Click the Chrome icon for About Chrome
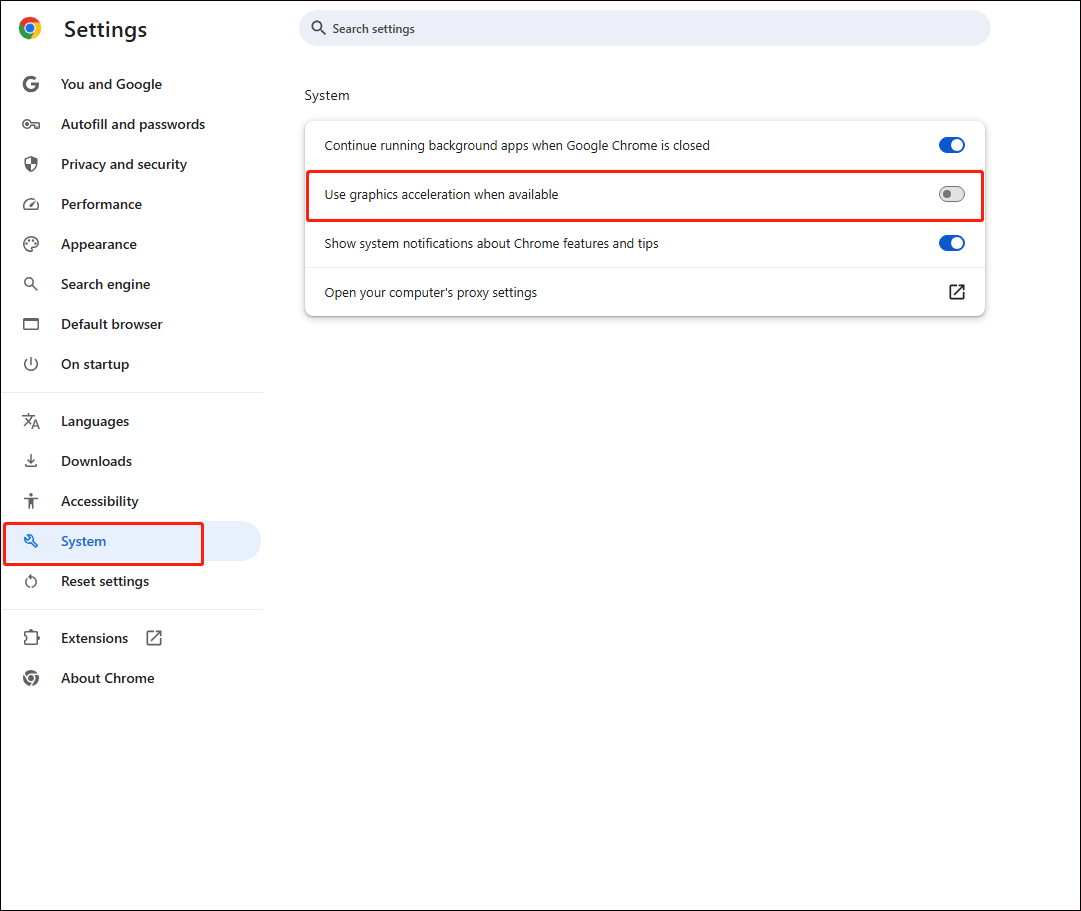The image size is (1081, 911). pos(31,678)
